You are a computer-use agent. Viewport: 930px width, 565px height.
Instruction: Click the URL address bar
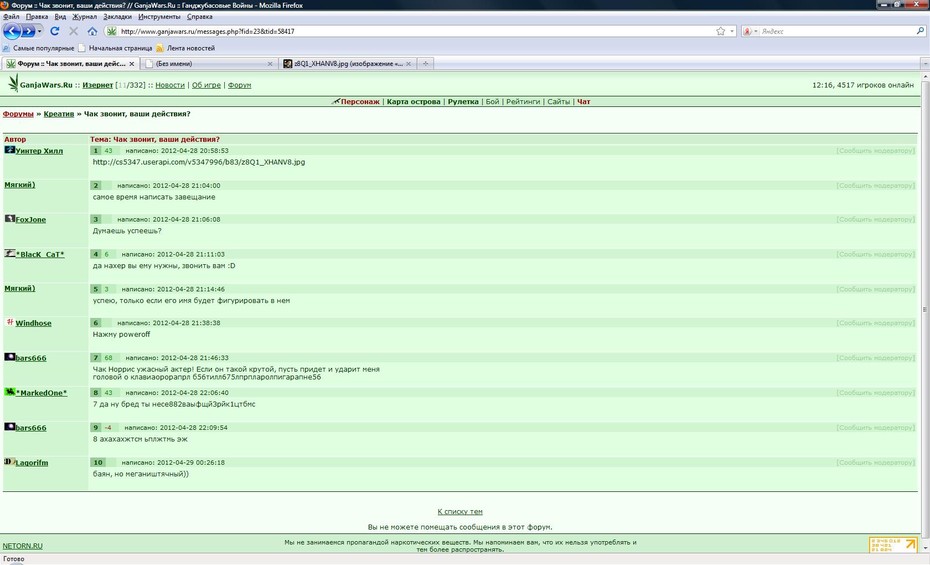[x=415, y=31]
